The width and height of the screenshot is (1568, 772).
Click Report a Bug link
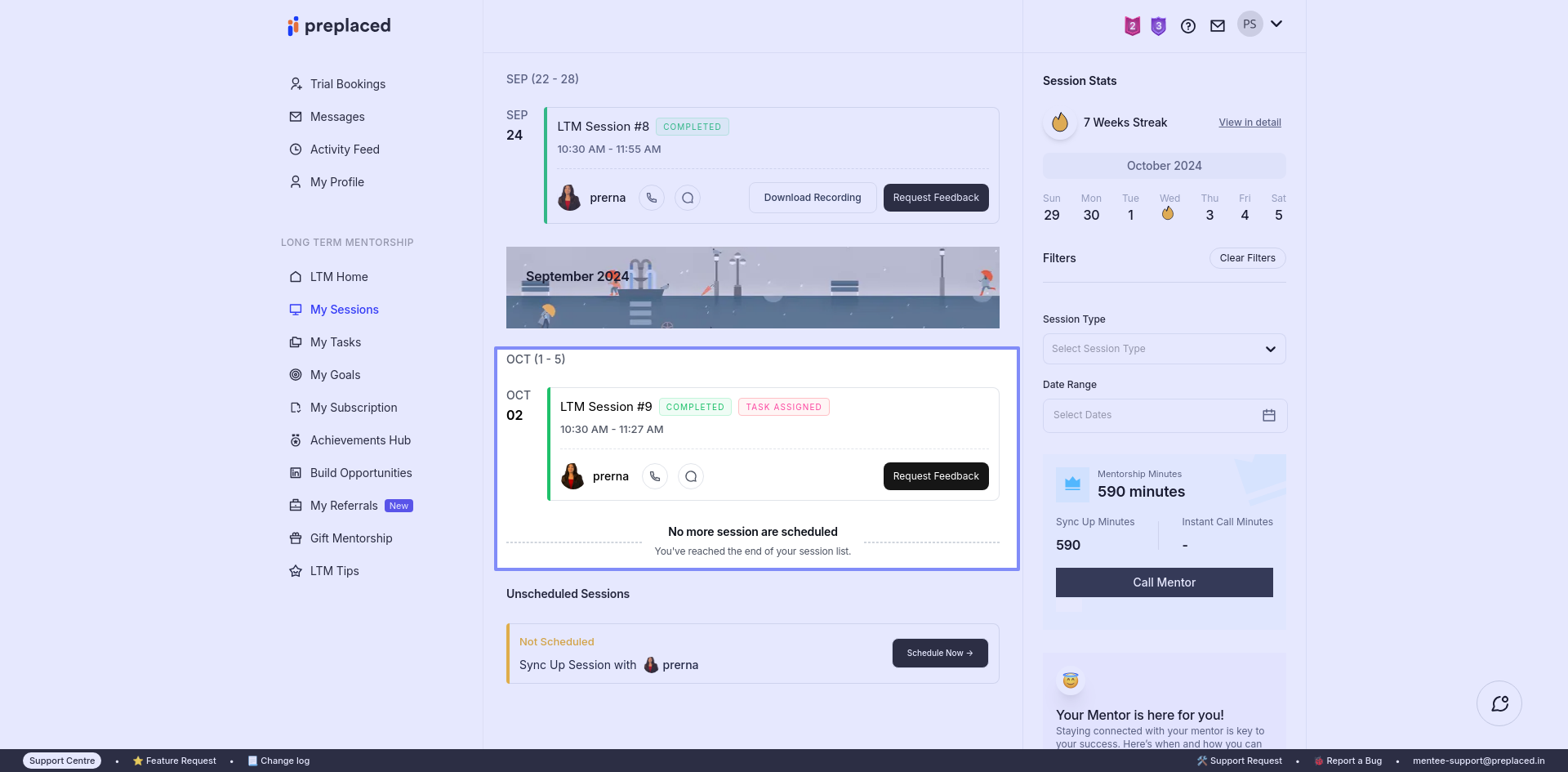[1348, 761]
